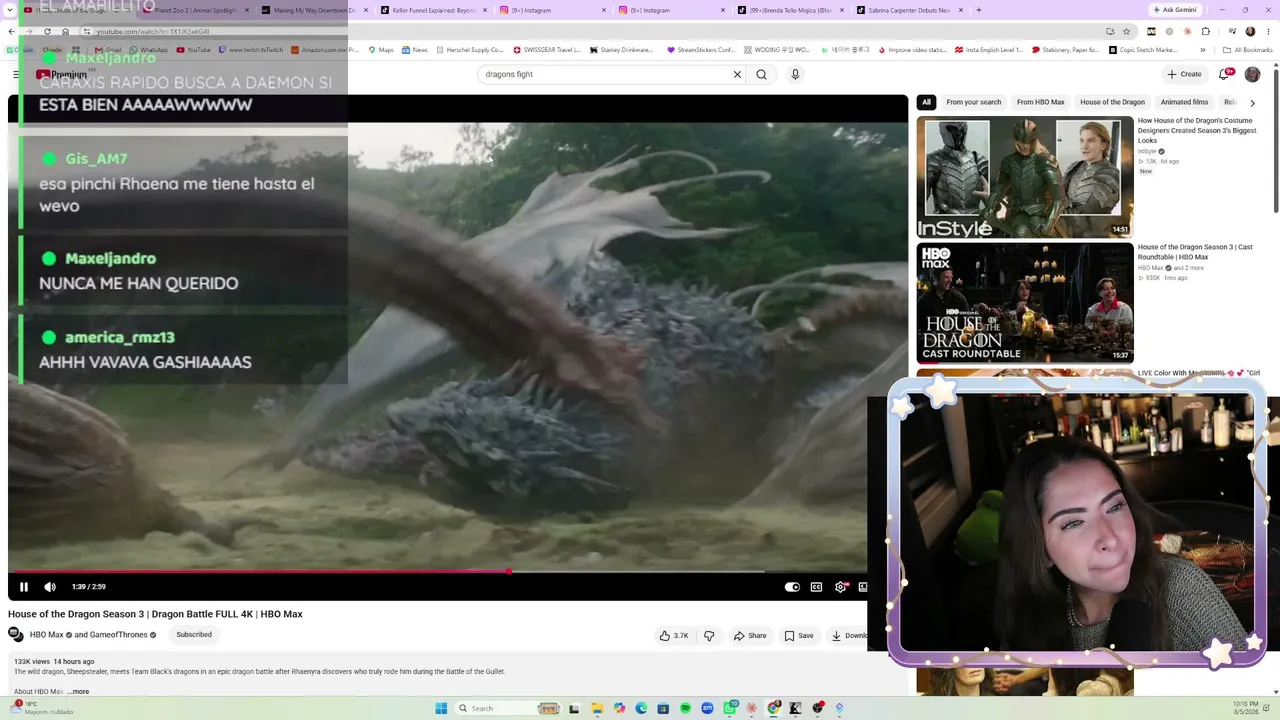The image size is (1280, 720).
Task: Switch to the Keller Funnel Explained tab
Action: coord(434,10)
